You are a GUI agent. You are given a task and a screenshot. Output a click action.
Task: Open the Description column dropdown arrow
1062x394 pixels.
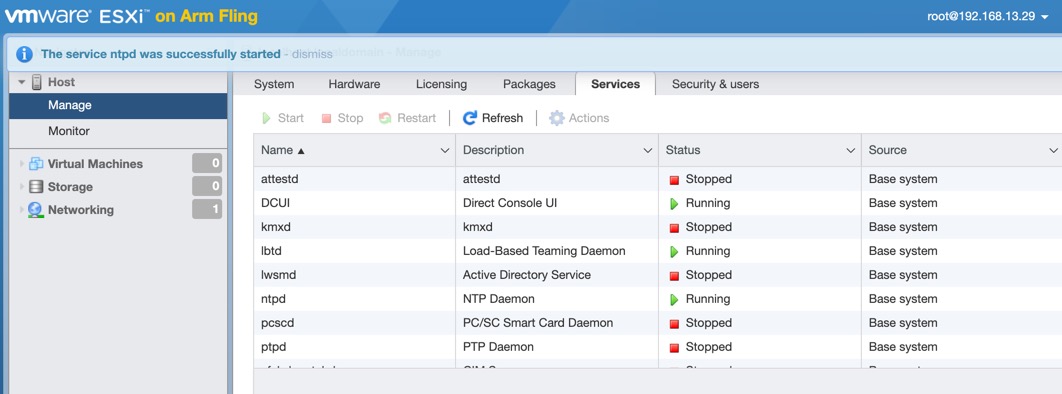point(647,150)
